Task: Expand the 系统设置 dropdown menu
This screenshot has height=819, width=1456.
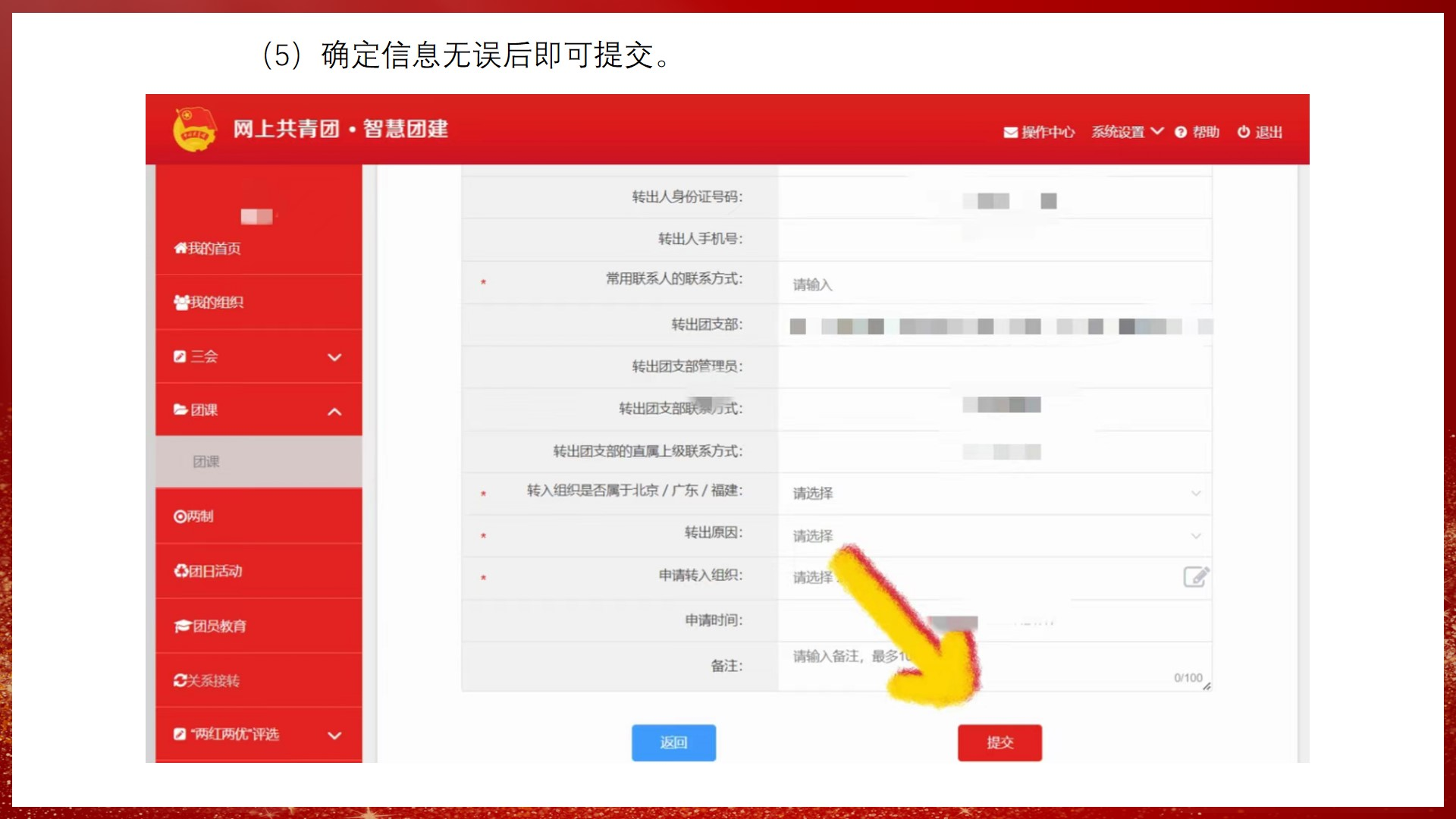Action: (x=1127, y=132)
